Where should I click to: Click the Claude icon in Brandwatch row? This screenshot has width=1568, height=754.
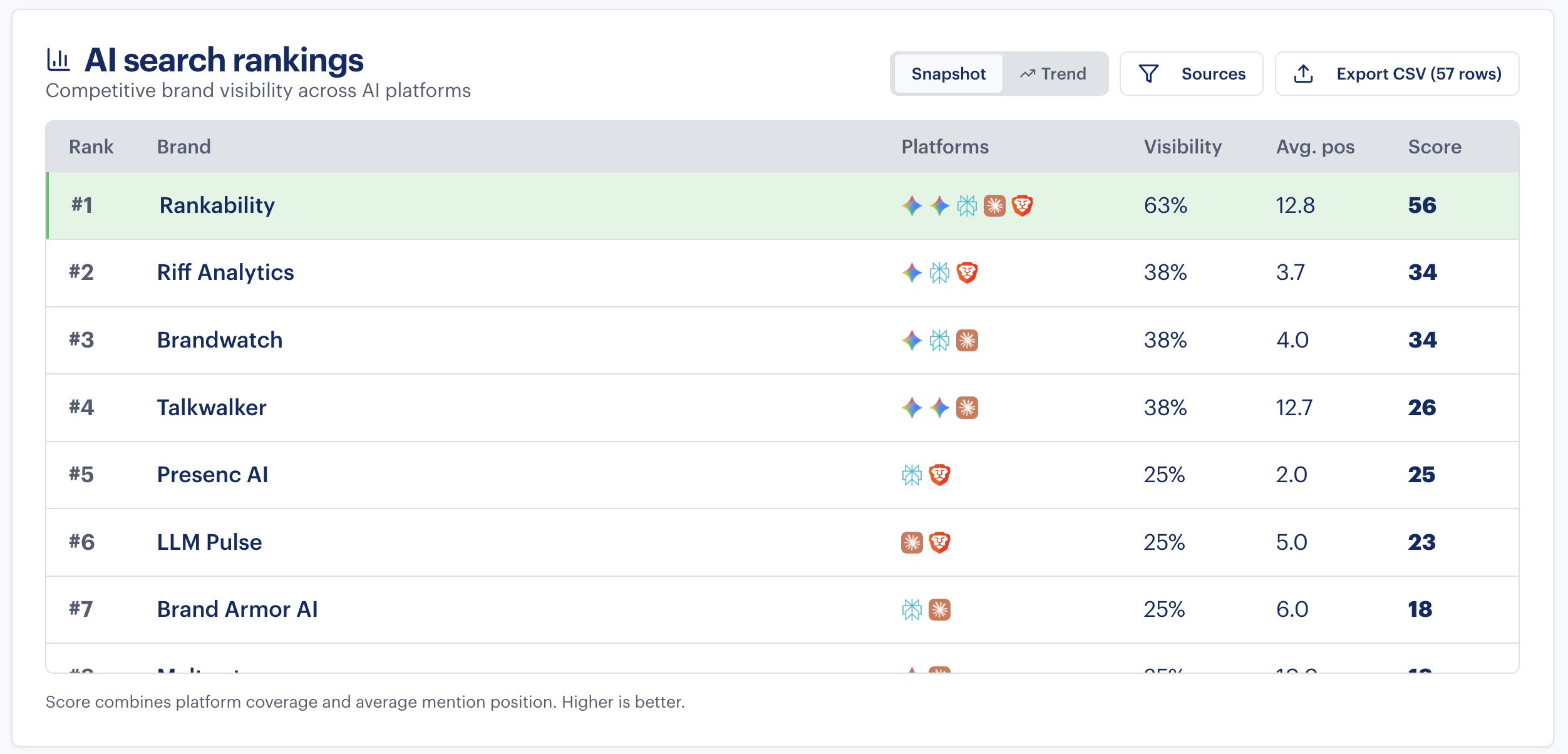pos(967,340)
